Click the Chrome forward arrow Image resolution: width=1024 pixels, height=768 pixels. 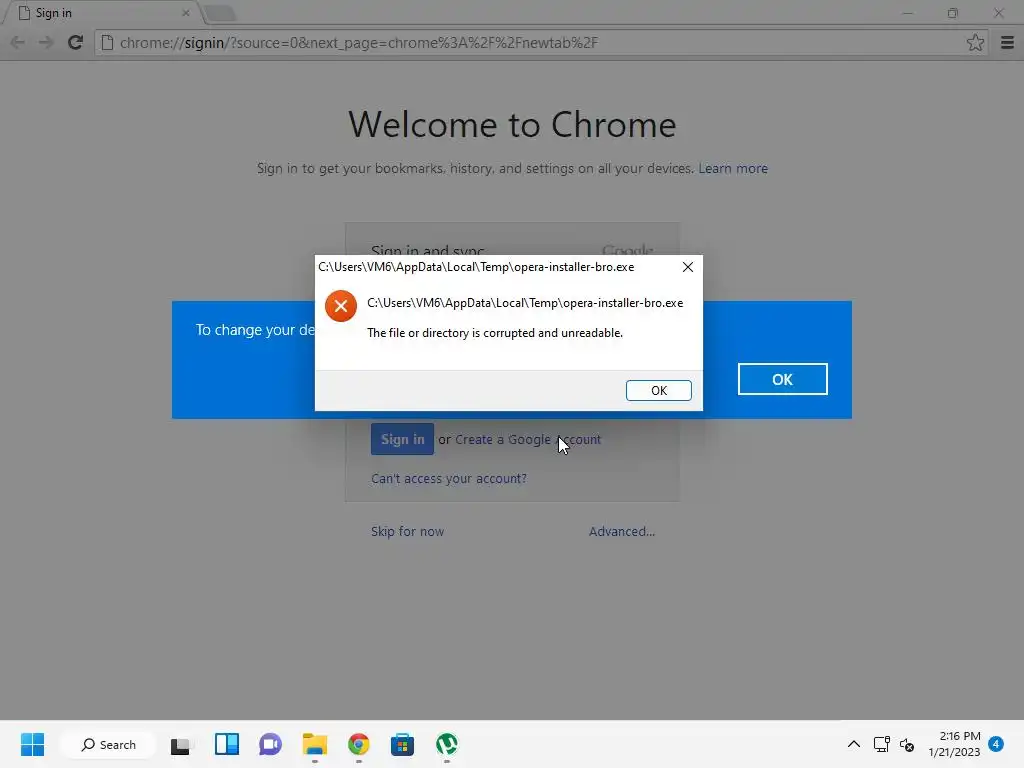coord(46,42)
